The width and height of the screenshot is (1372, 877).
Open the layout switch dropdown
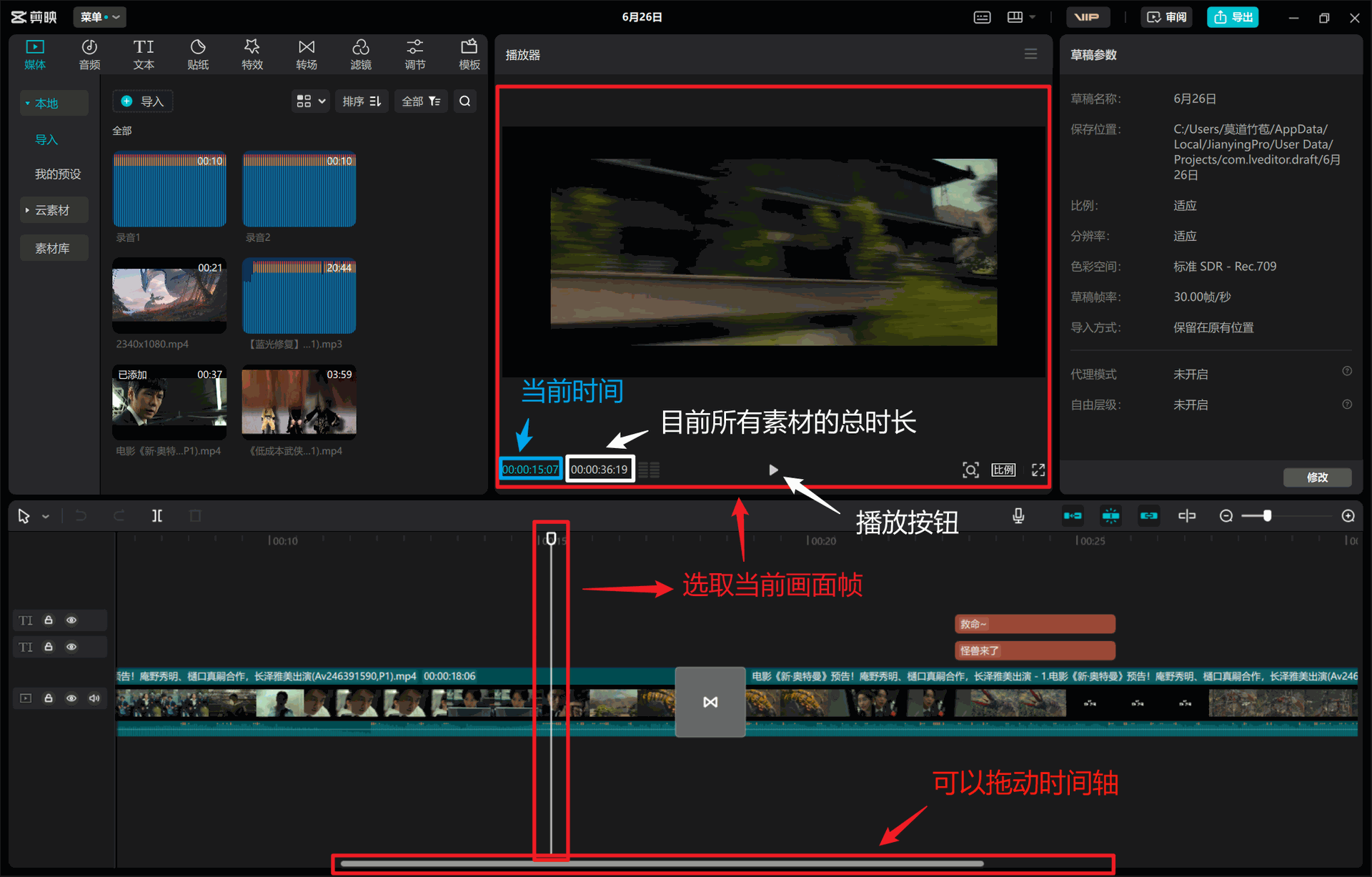point(1021,17)
